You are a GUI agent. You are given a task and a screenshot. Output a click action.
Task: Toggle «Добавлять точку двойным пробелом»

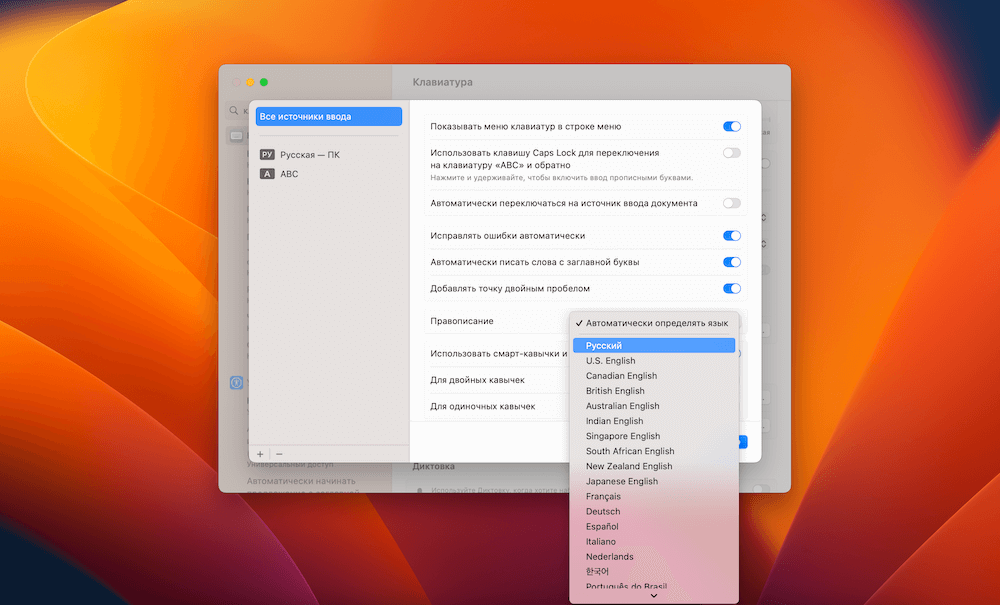(x=731, y=288)
